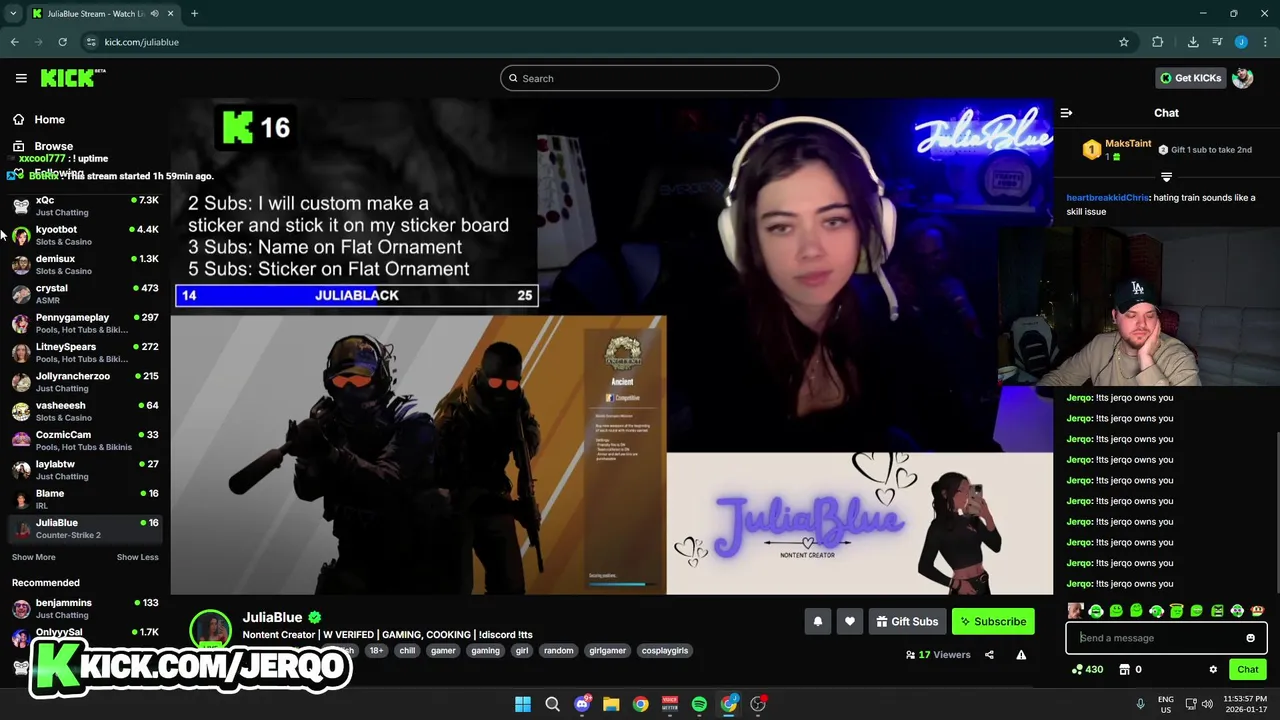Open benjammins recommended channel
Image resolution: width=1280 pixels, height=720 pixels.
tap(85, 608)
